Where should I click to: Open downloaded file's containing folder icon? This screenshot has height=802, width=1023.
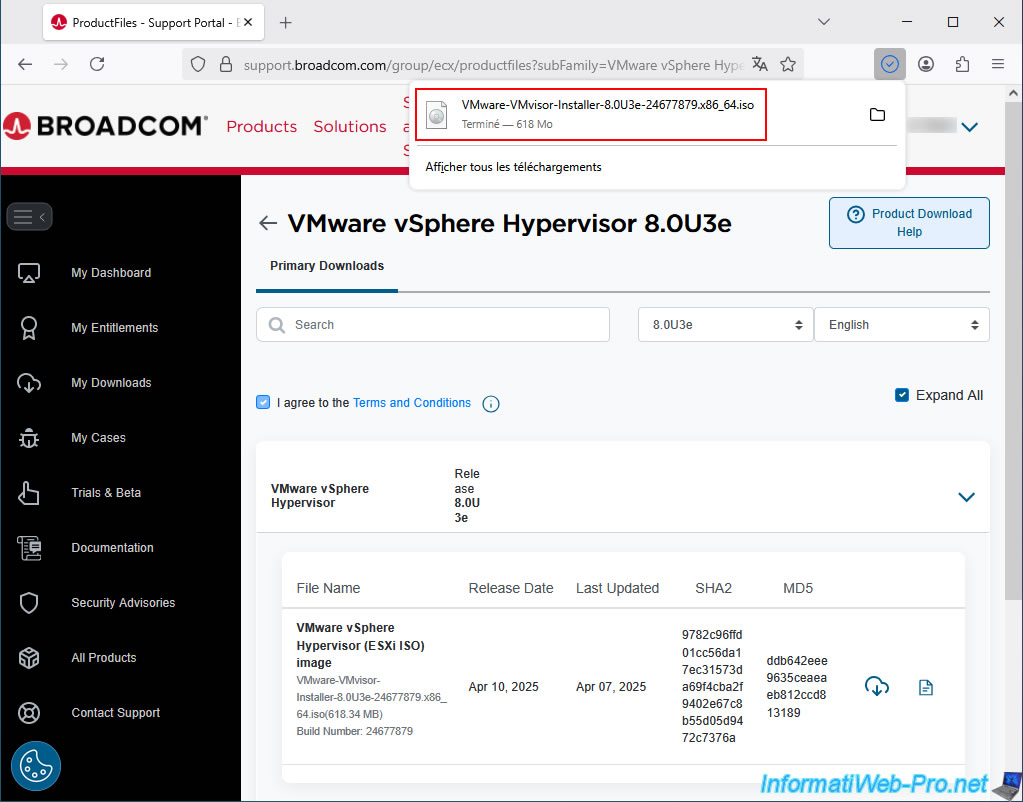pyautogui.click(x=877, y=115)
